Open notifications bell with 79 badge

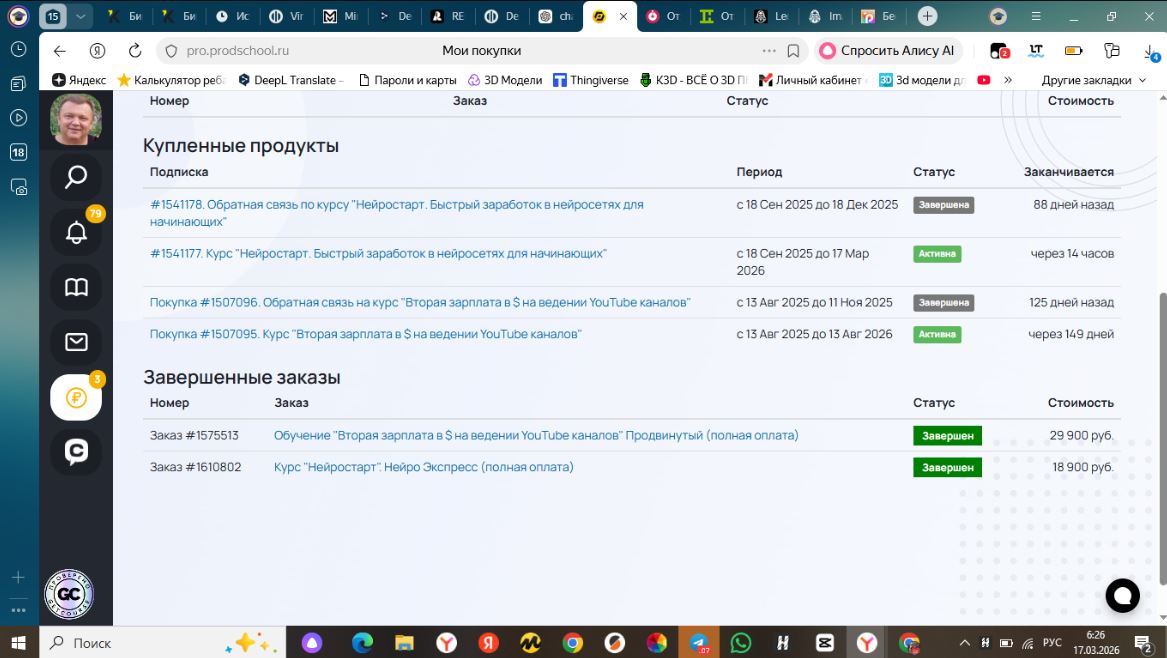pos(76,233)
